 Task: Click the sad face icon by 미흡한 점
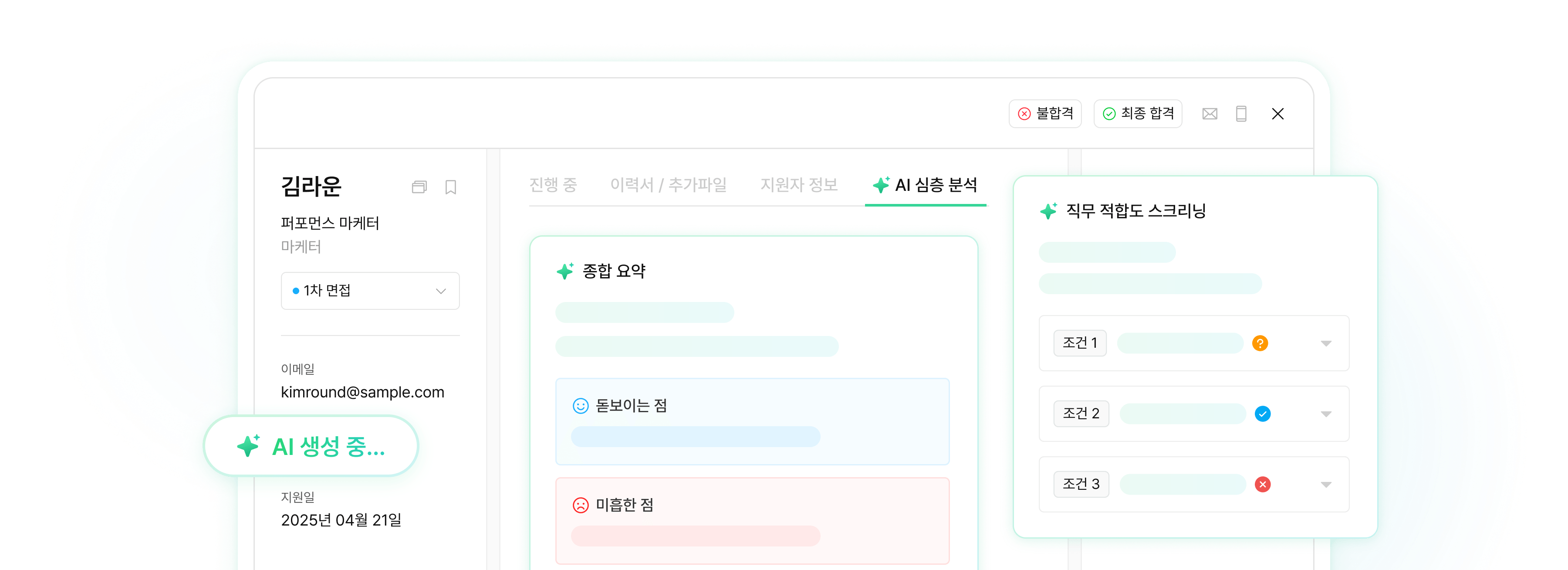581,506
